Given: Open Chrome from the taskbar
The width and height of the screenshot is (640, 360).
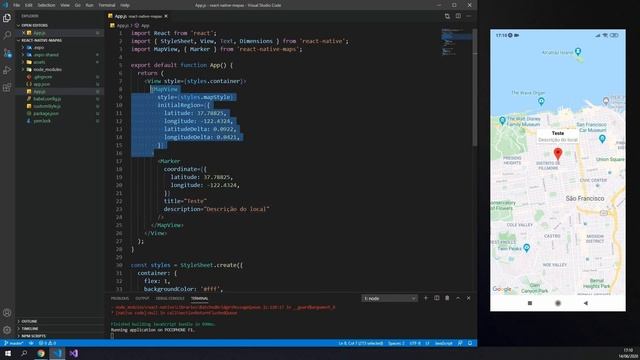Looking at the screenshot, I should 41,353.
